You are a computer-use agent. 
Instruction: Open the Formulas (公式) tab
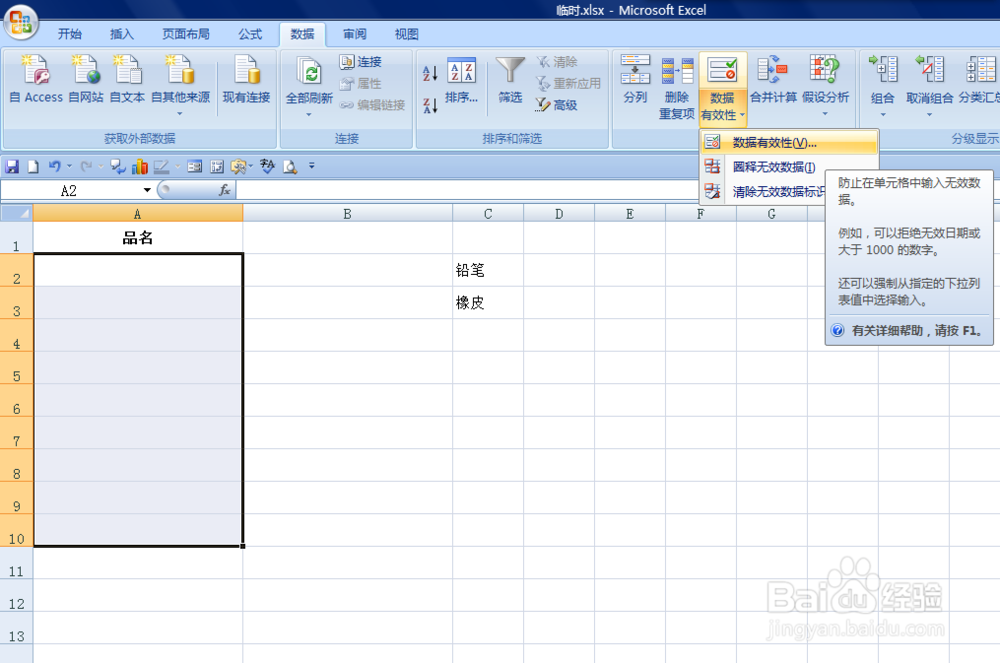click(250, 34)
